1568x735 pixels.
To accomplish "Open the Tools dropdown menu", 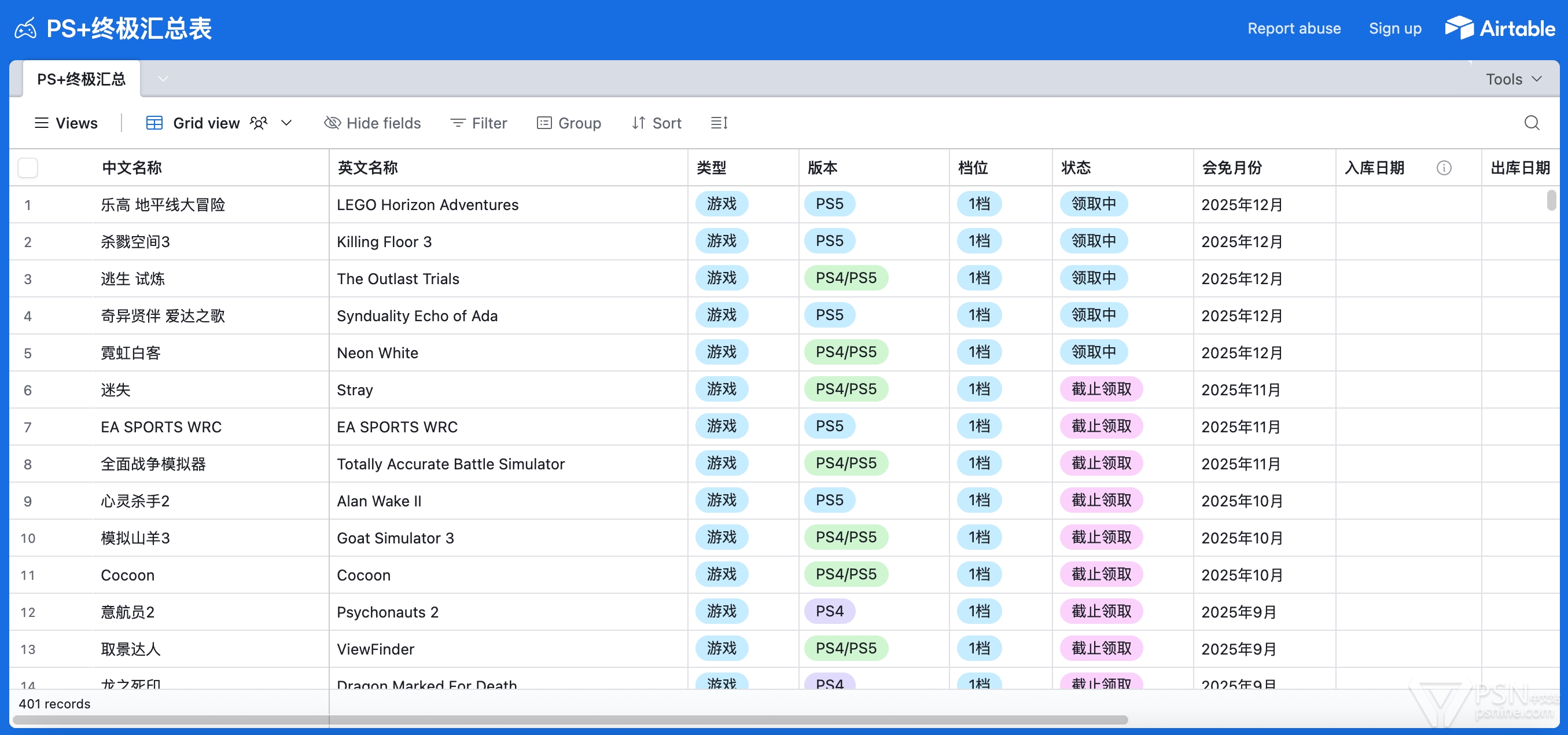I will coord(1513,79).
